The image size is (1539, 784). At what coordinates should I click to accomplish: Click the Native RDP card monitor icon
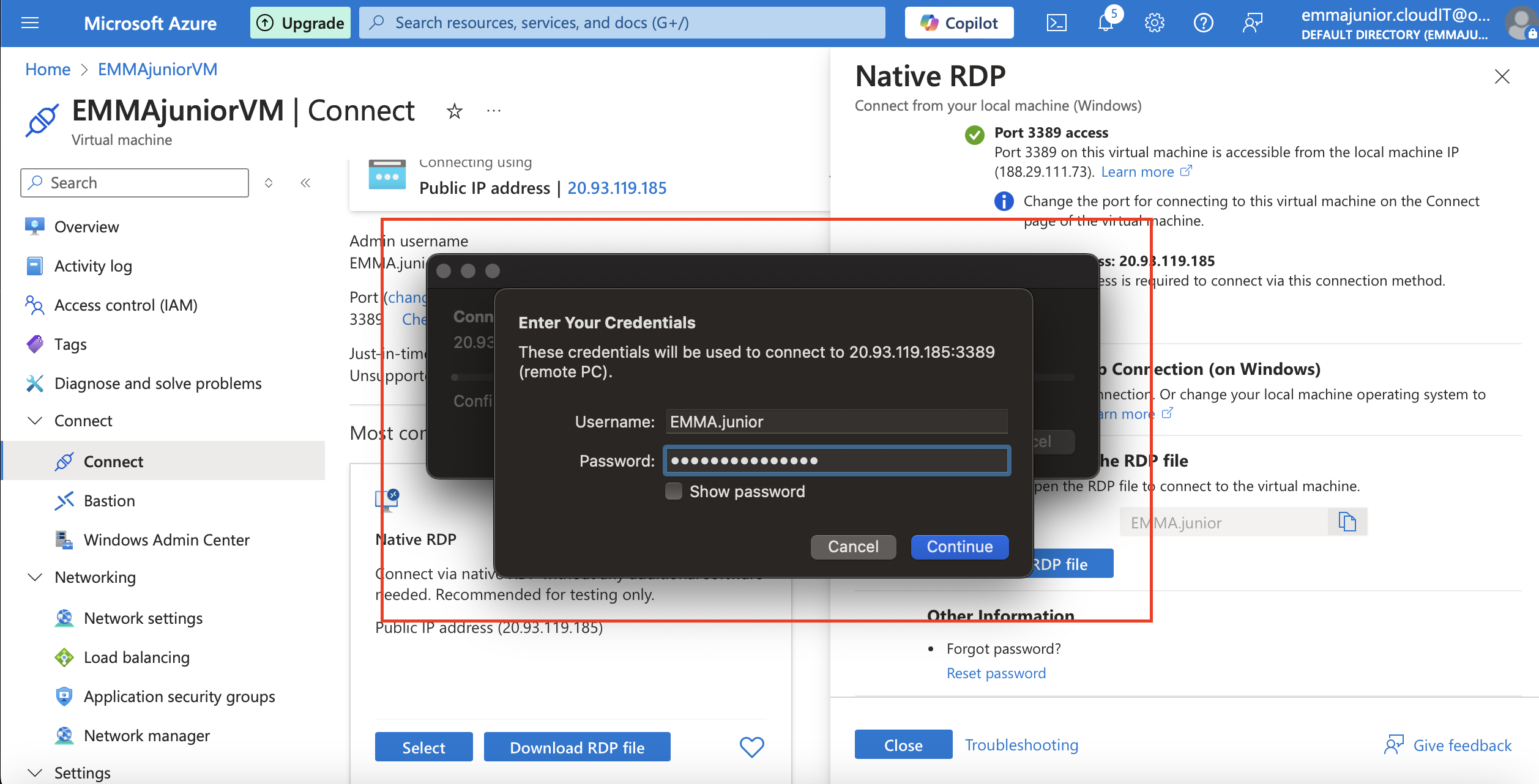387,500
